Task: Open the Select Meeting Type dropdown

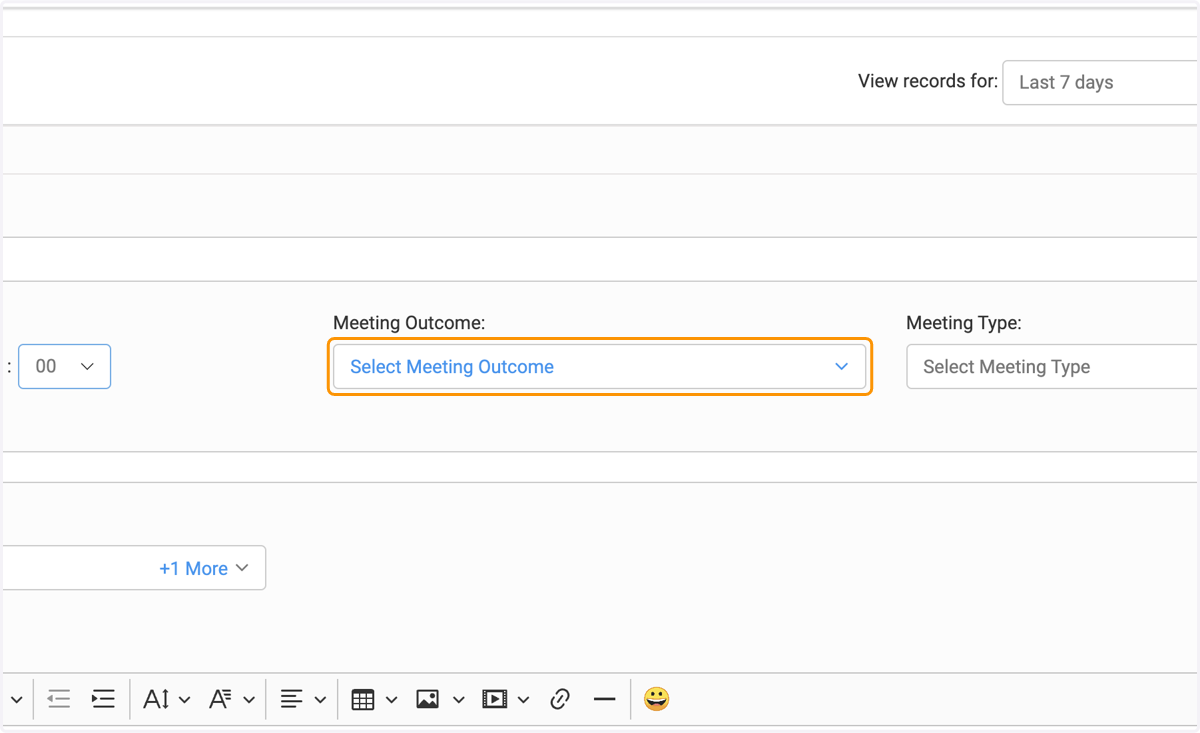Action: (x=1052, y=367)
